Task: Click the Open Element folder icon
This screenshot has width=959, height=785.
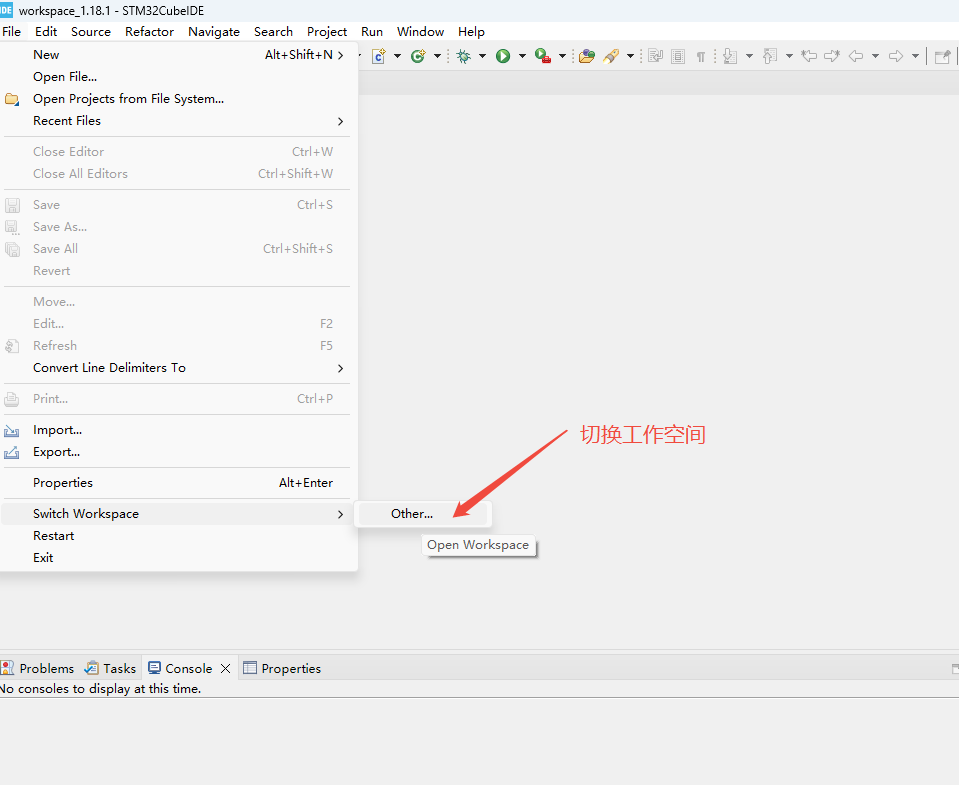Action: [x=587, y=56]
